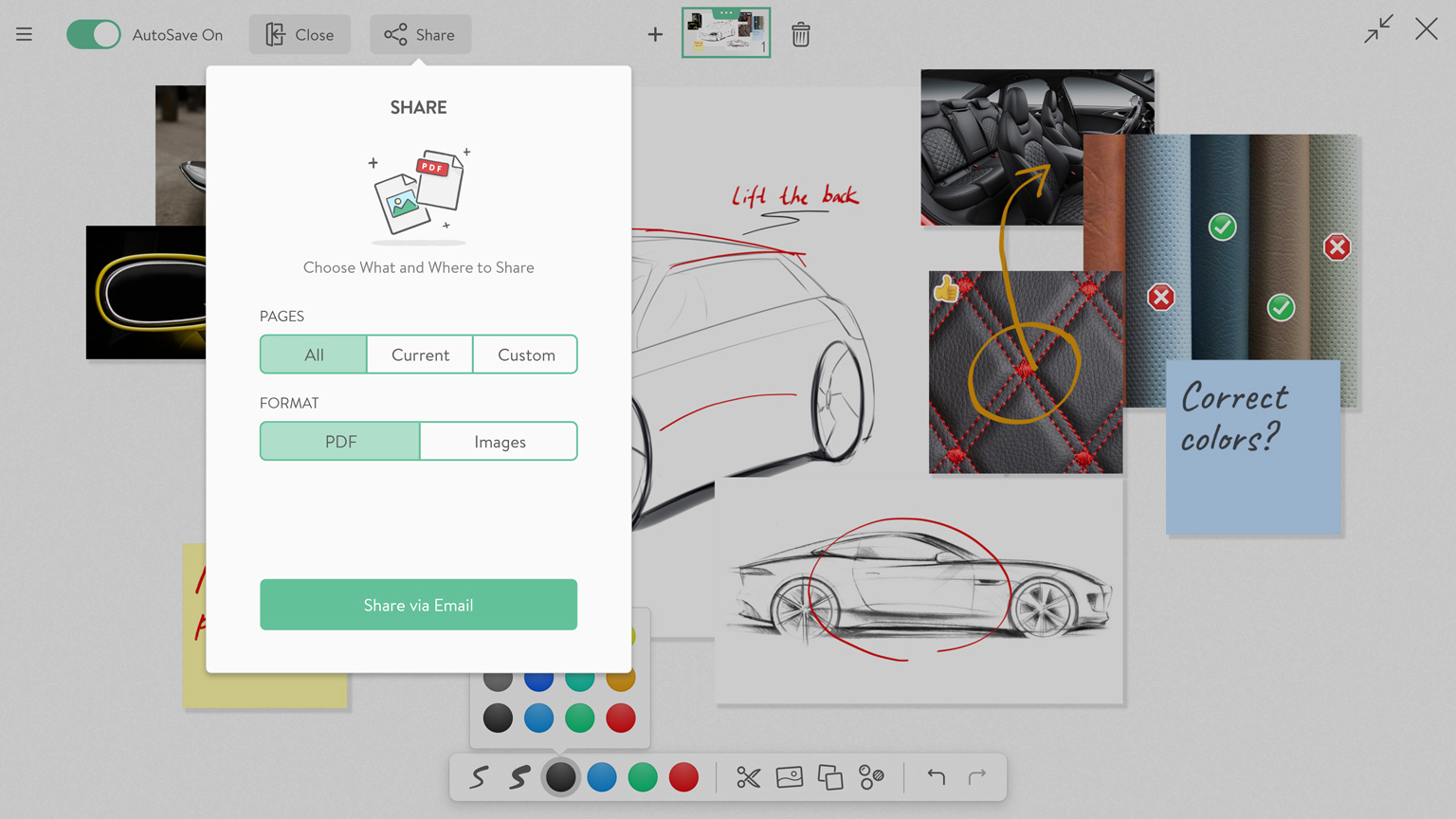Image resolution: width=1456 pixels, height=819 pixels.
Task: Delete page with trash icon
Action: (801, 35)
